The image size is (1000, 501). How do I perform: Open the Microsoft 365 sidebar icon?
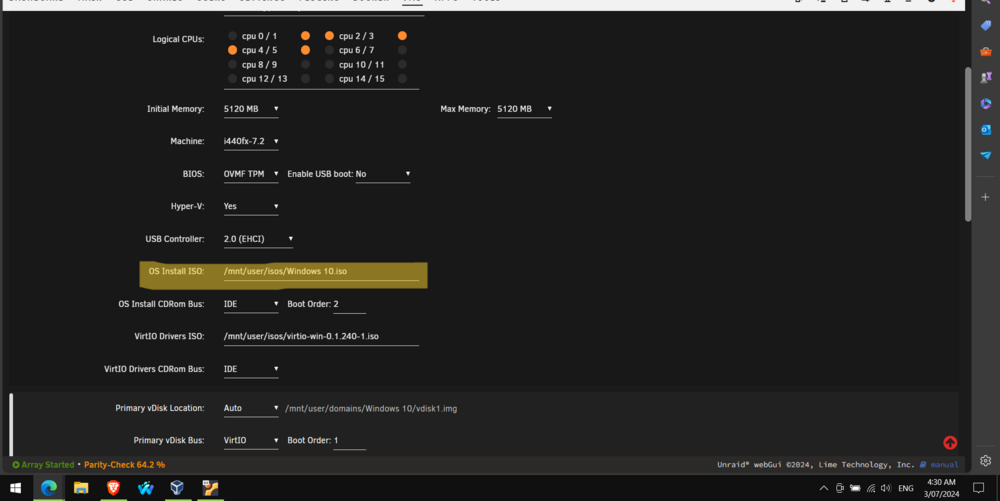click(985, 103)
